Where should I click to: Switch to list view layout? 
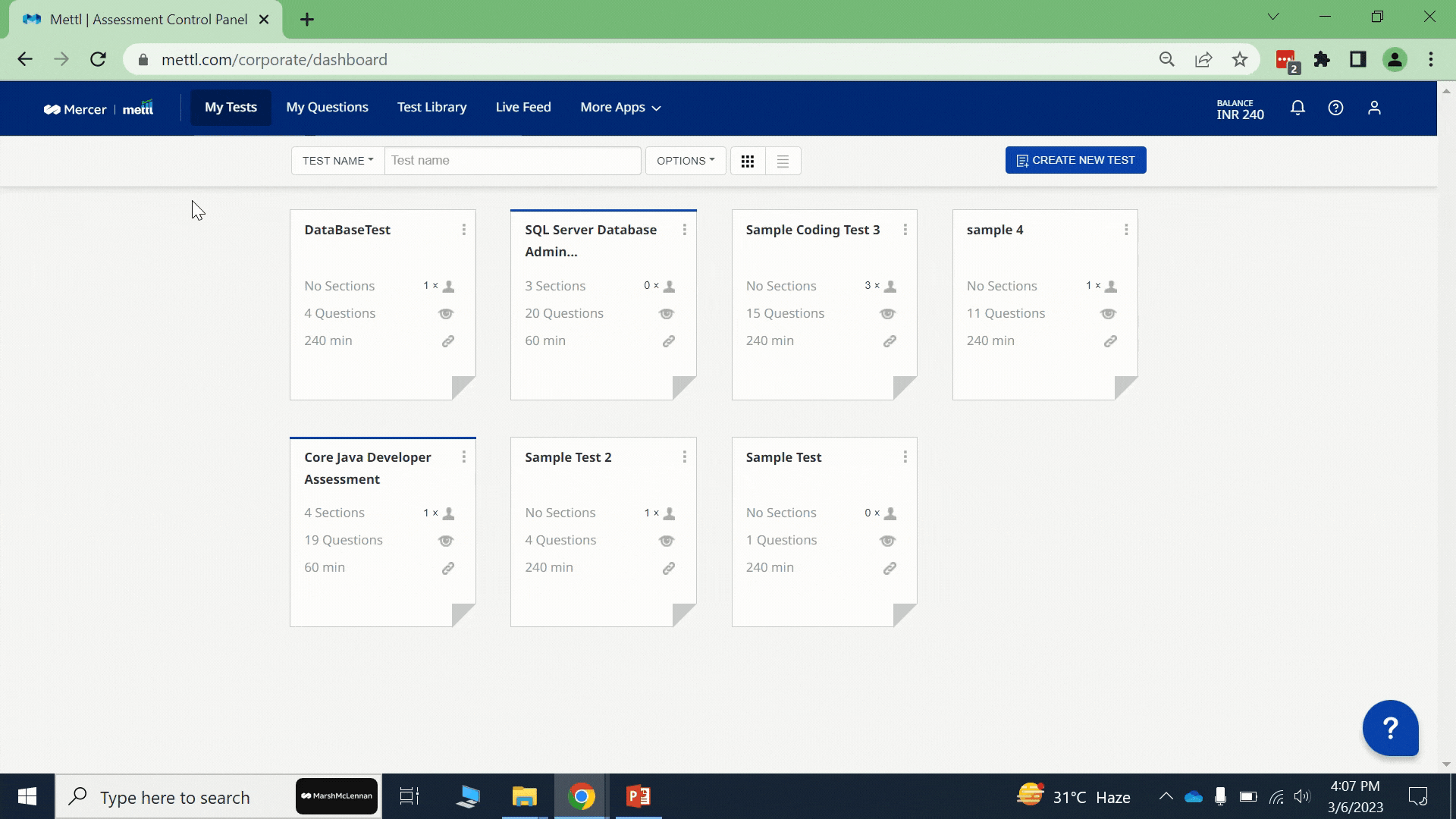tap(783, 161)
